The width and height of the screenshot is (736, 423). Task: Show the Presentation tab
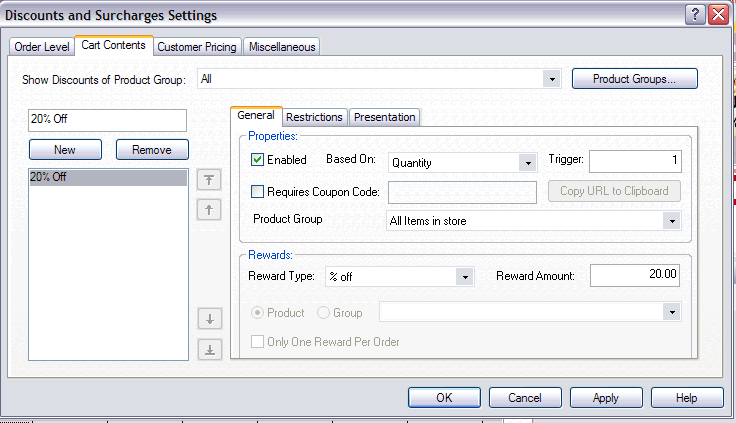(384, 117)
